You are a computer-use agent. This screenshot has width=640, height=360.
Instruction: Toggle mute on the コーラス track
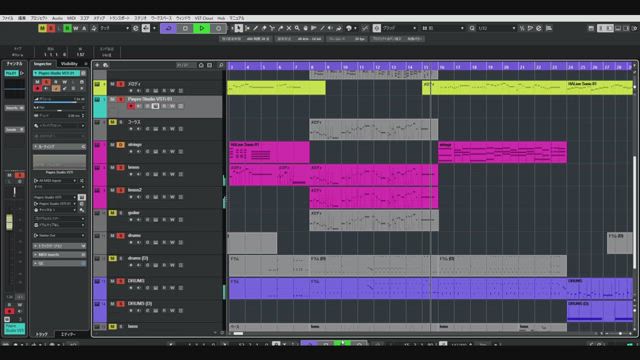[112, 122]
